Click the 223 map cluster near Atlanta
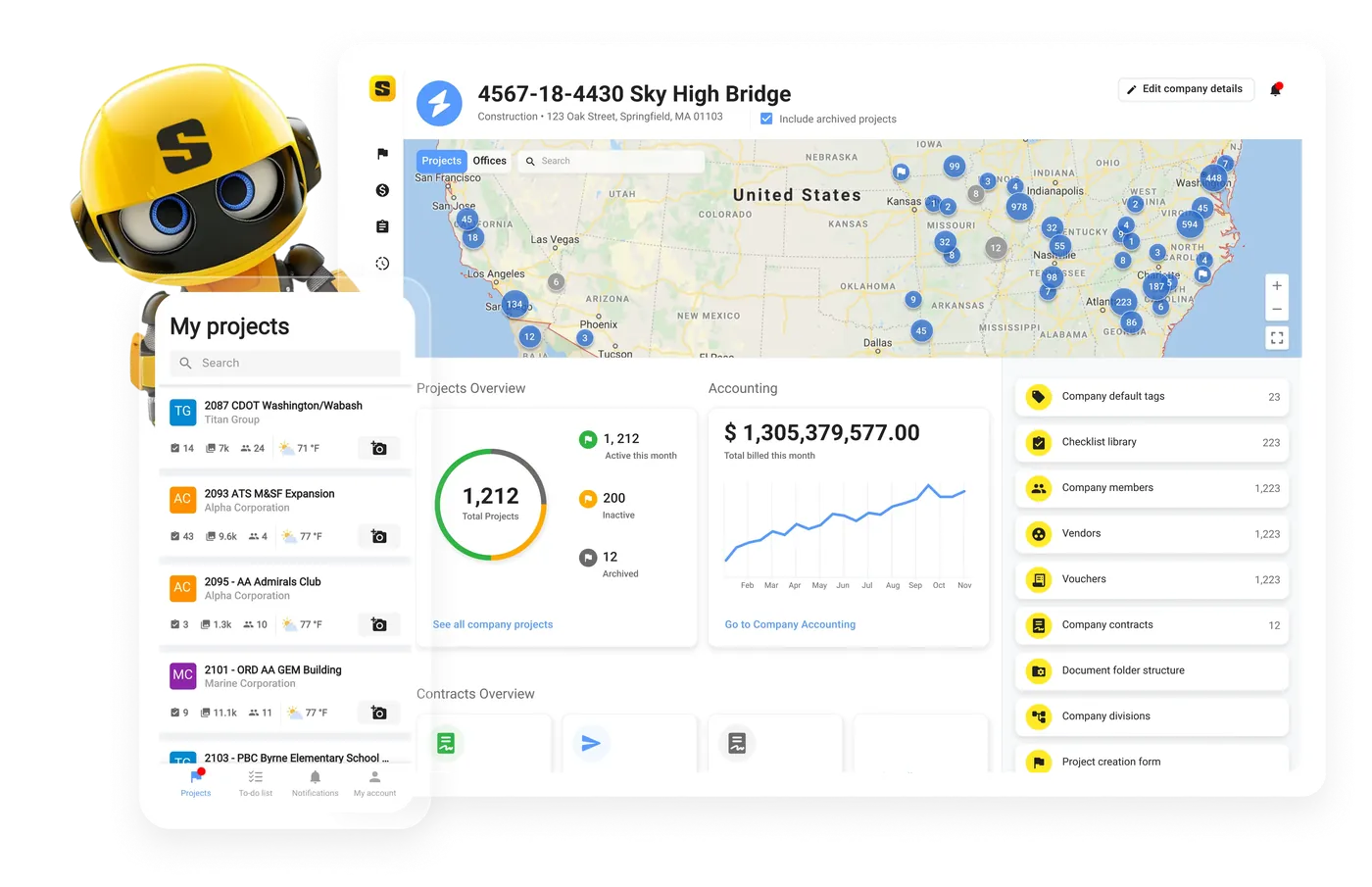 click(x=1123, y=302)
